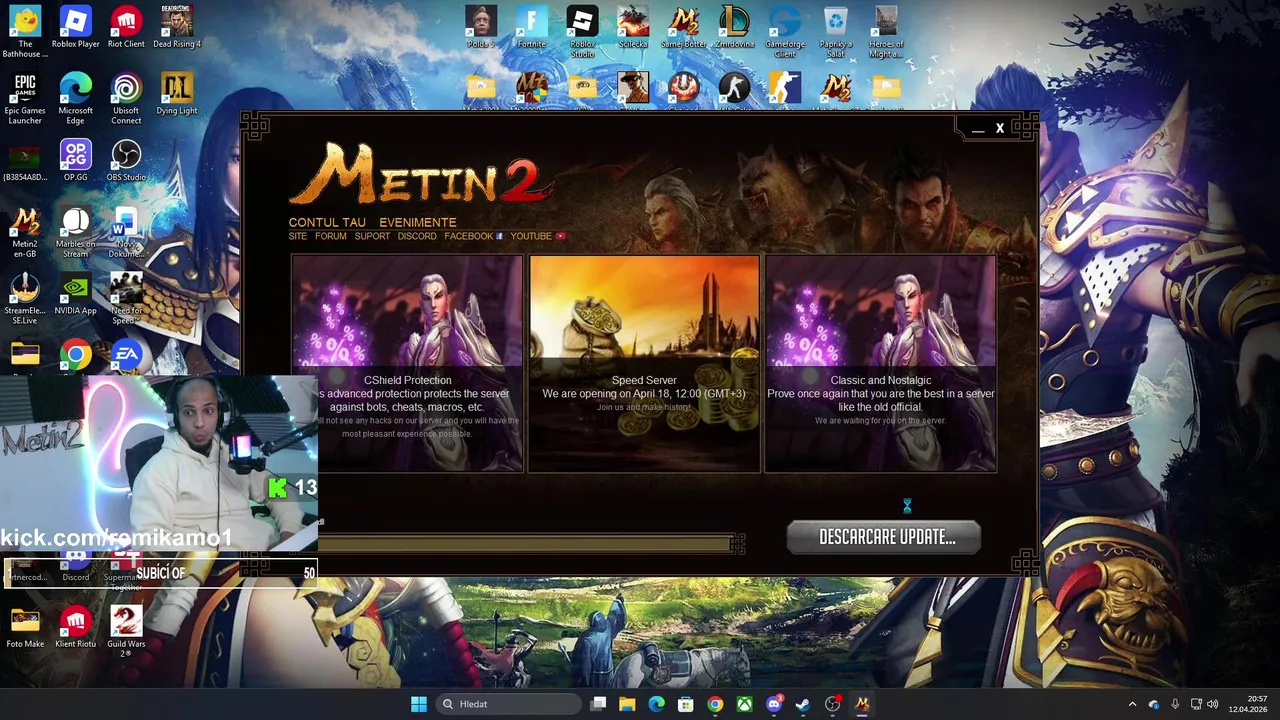
Task: Click the launcher update progress bar
Action: tap(525, 544)
